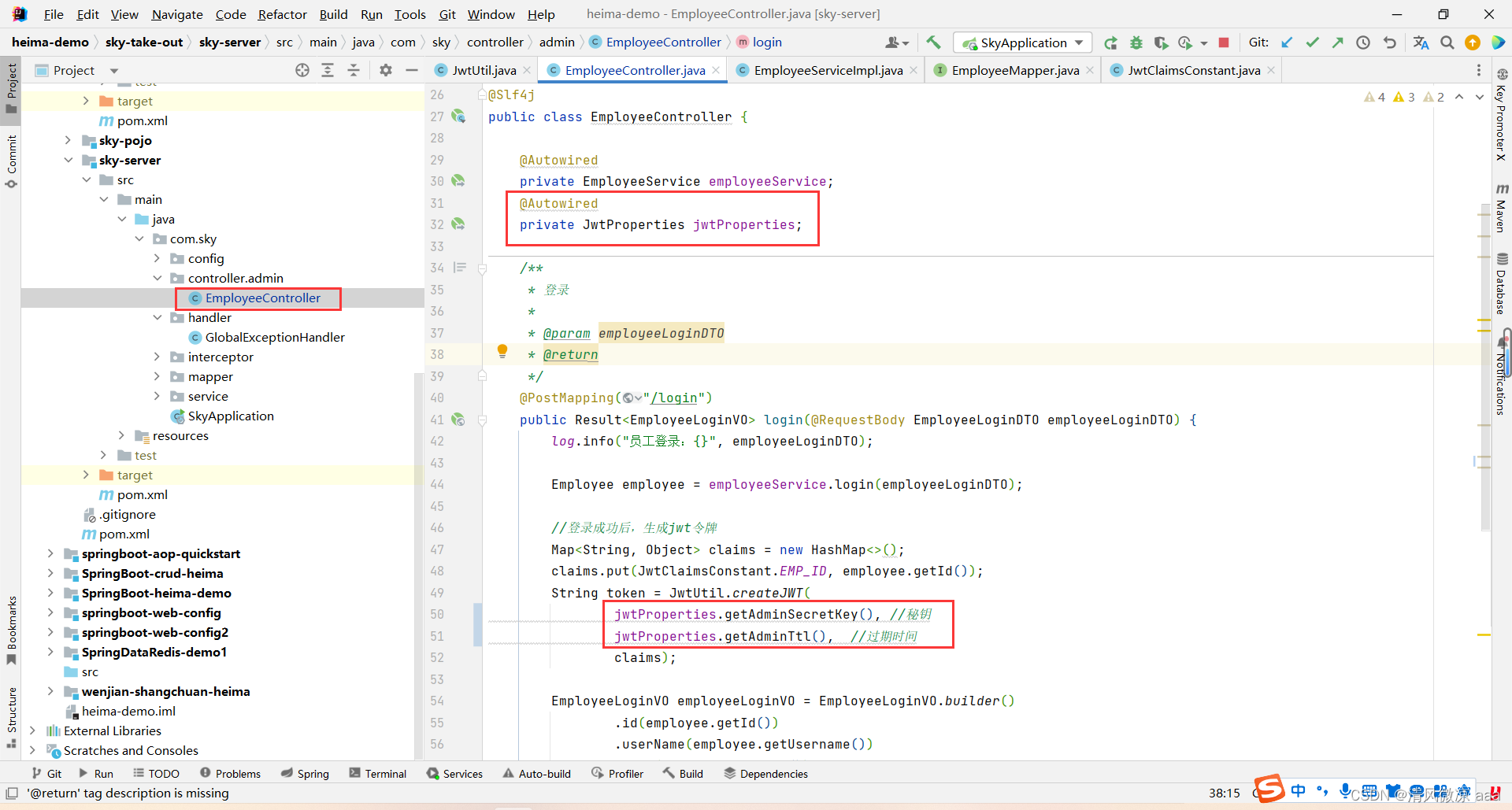Open Search Everywhere magnifier icon
This screenshot has width=1512, height=810.
tap(1447, 43)
